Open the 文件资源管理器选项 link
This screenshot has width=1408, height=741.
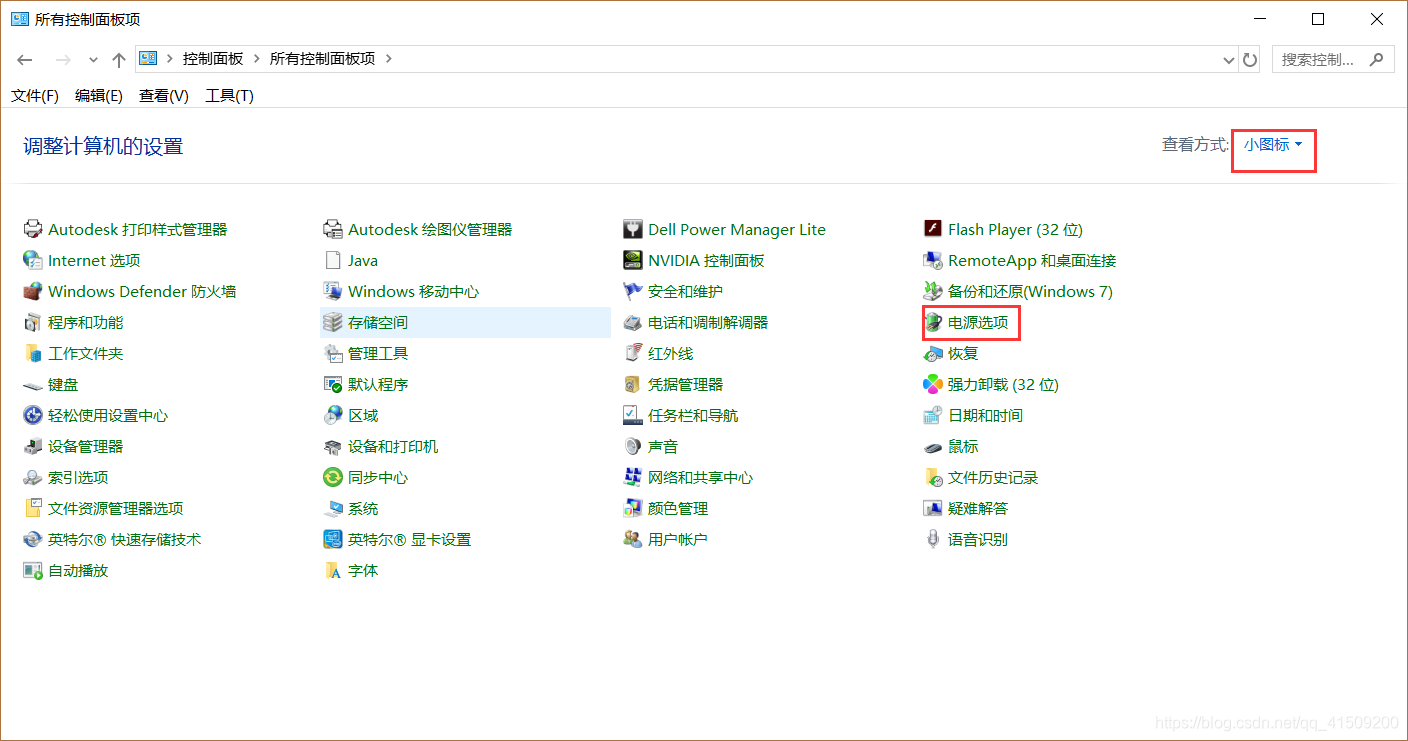coord(116,508)
